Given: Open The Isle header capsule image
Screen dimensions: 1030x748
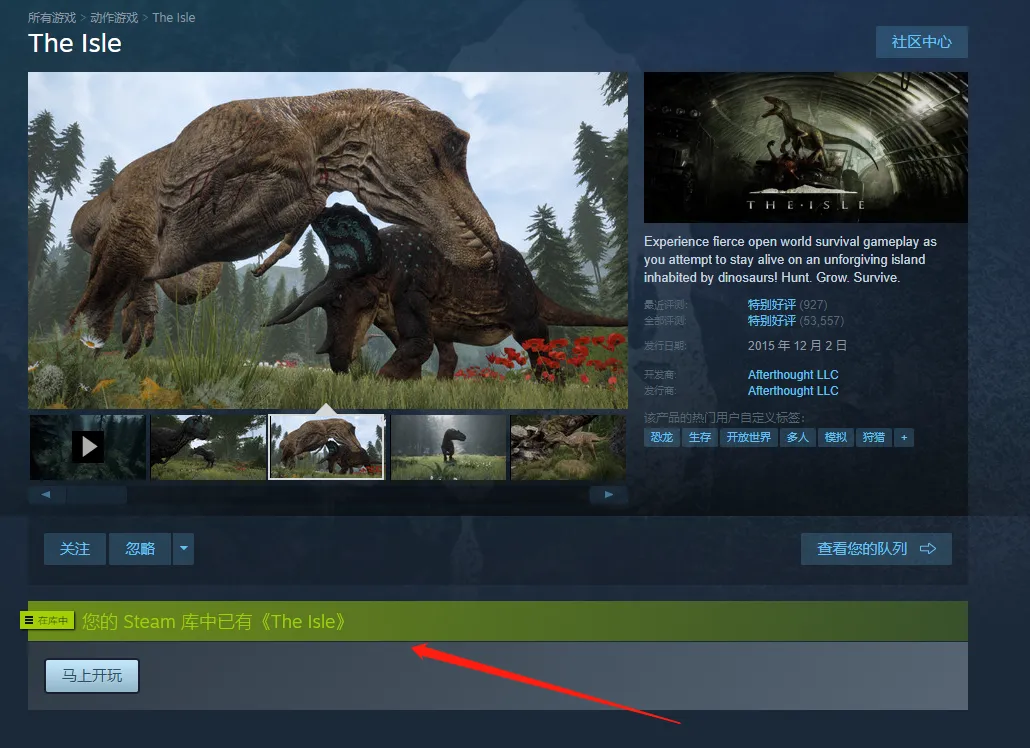Looking at the screenshot, I should (805, 147).
